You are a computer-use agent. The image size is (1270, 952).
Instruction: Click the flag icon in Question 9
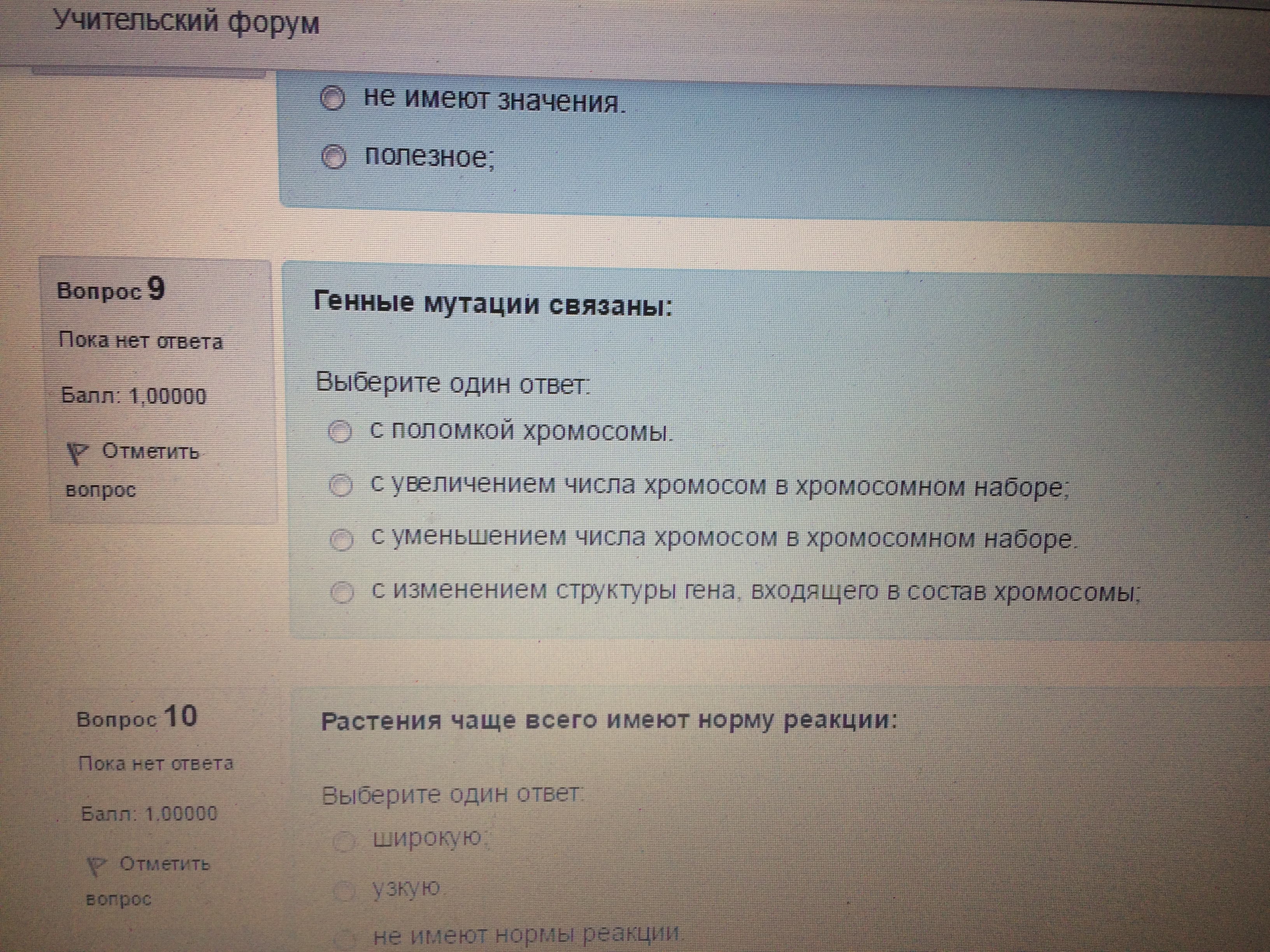point(76,453)
